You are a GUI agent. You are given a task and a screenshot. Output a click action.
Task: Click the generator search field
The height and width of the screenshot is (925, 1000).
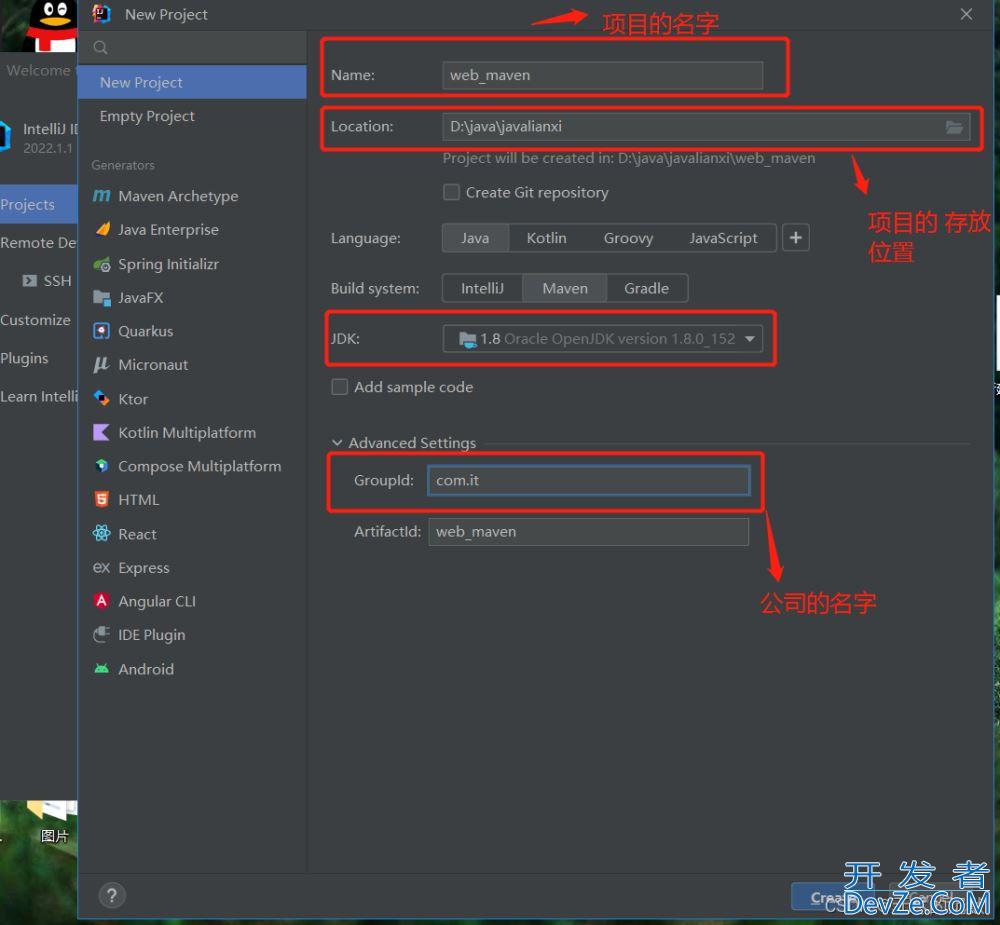coord(192,47)
